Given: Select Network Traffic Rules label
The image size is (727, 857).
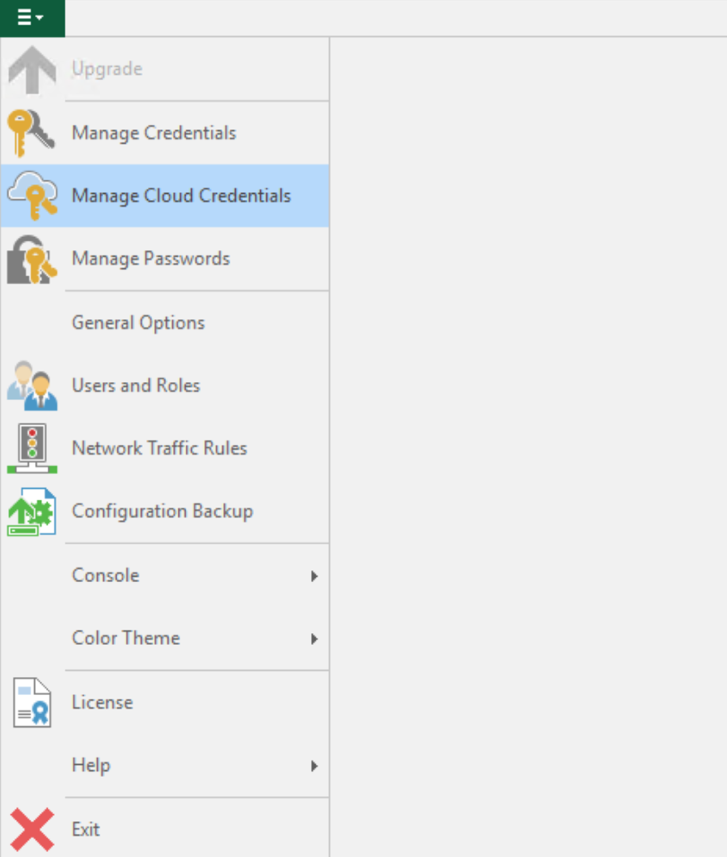Looking at the screenshot, I should coord(160,448).
